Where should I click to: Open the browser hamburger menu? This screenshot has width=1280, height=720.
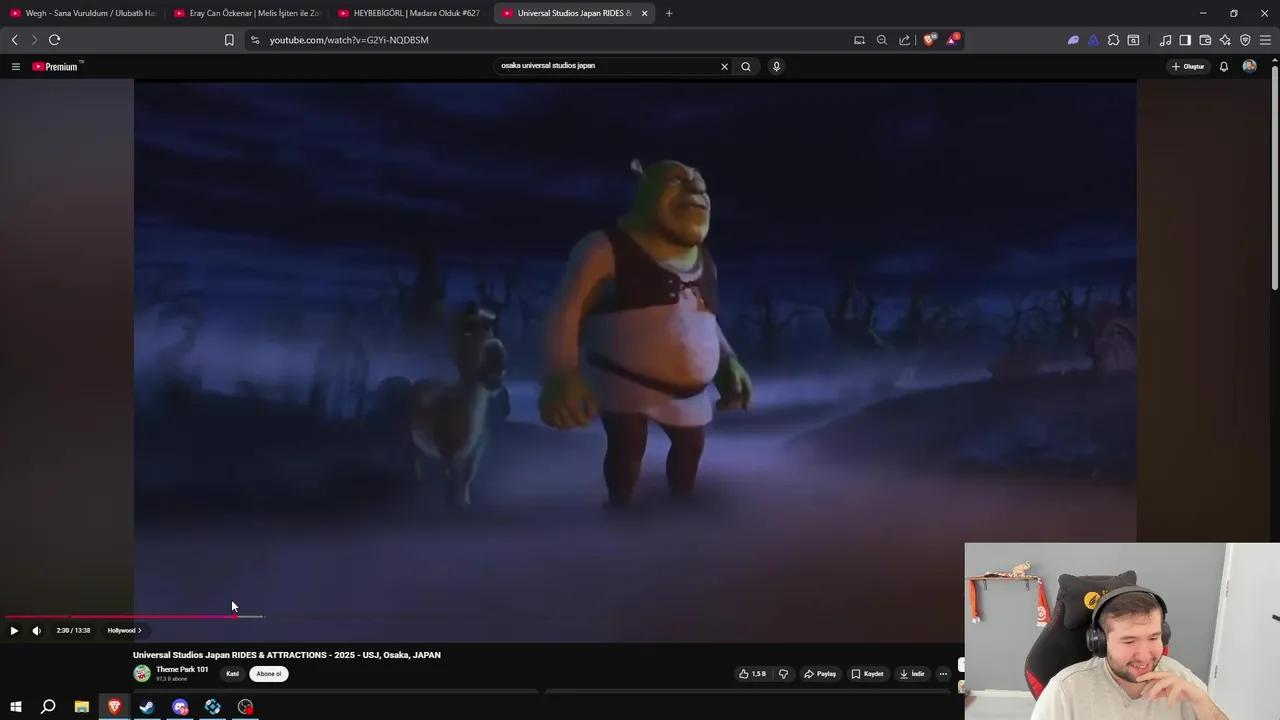pyautogui.click(x=1265, y=40)
